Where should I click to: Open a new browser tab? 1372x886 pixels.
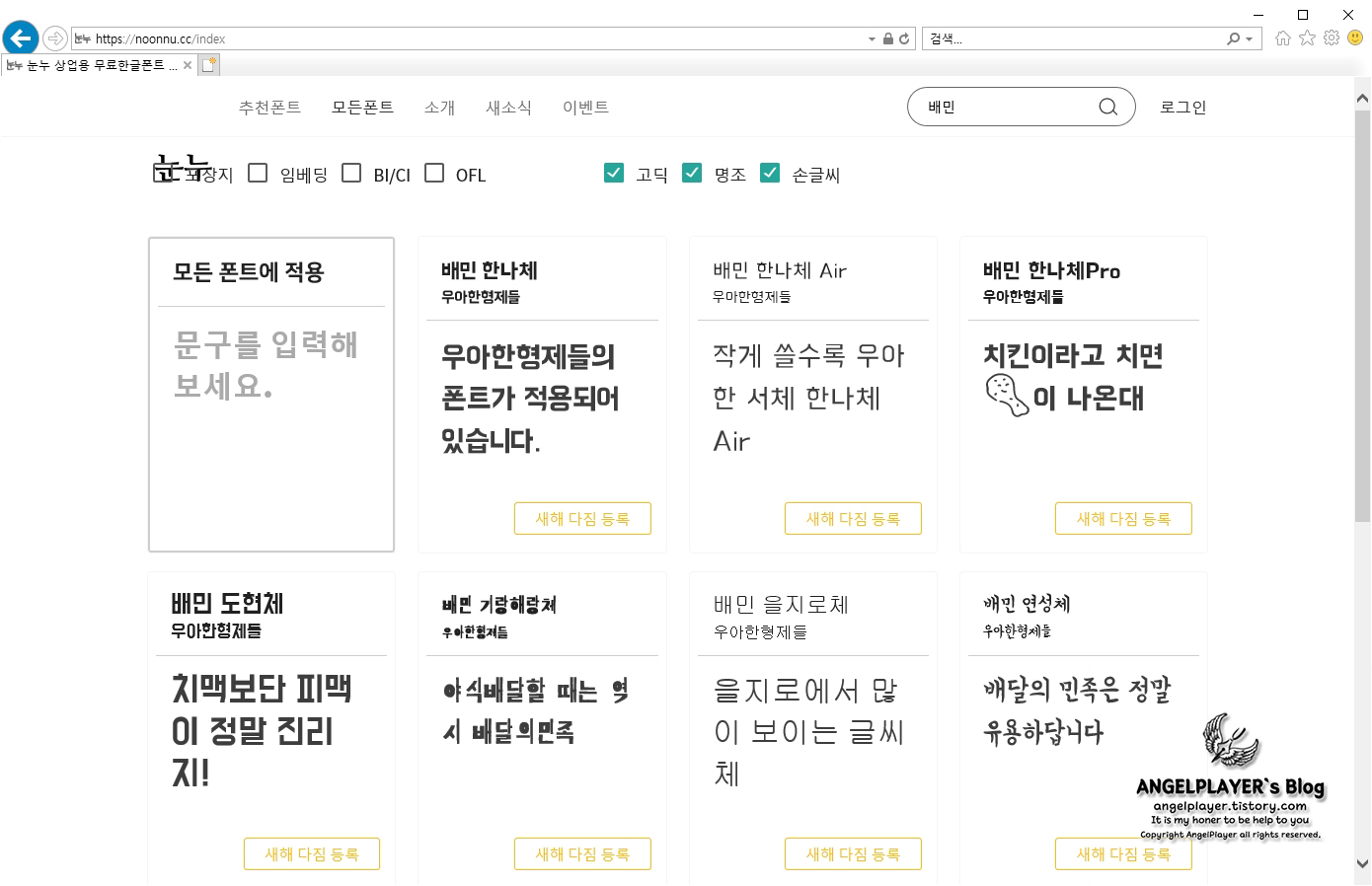click(209, 65)
